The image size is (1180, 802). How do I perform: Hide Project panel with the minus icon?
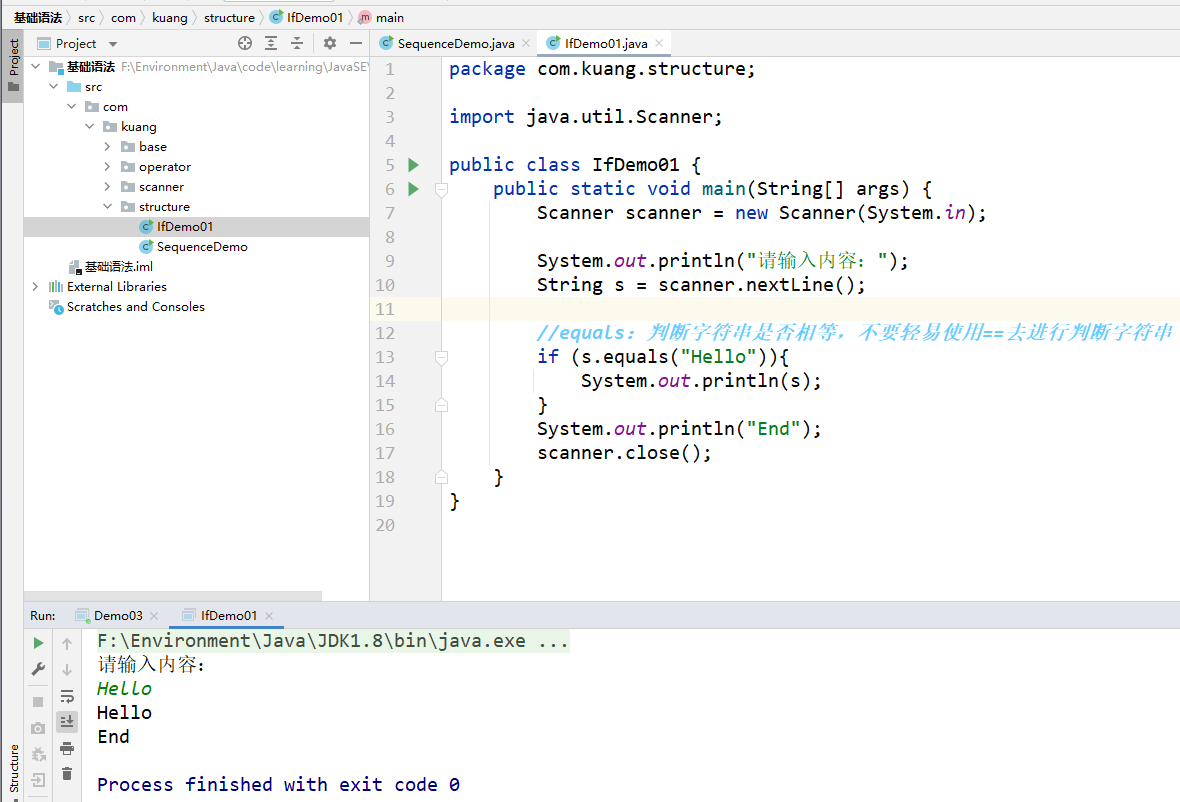click(356, 44)
